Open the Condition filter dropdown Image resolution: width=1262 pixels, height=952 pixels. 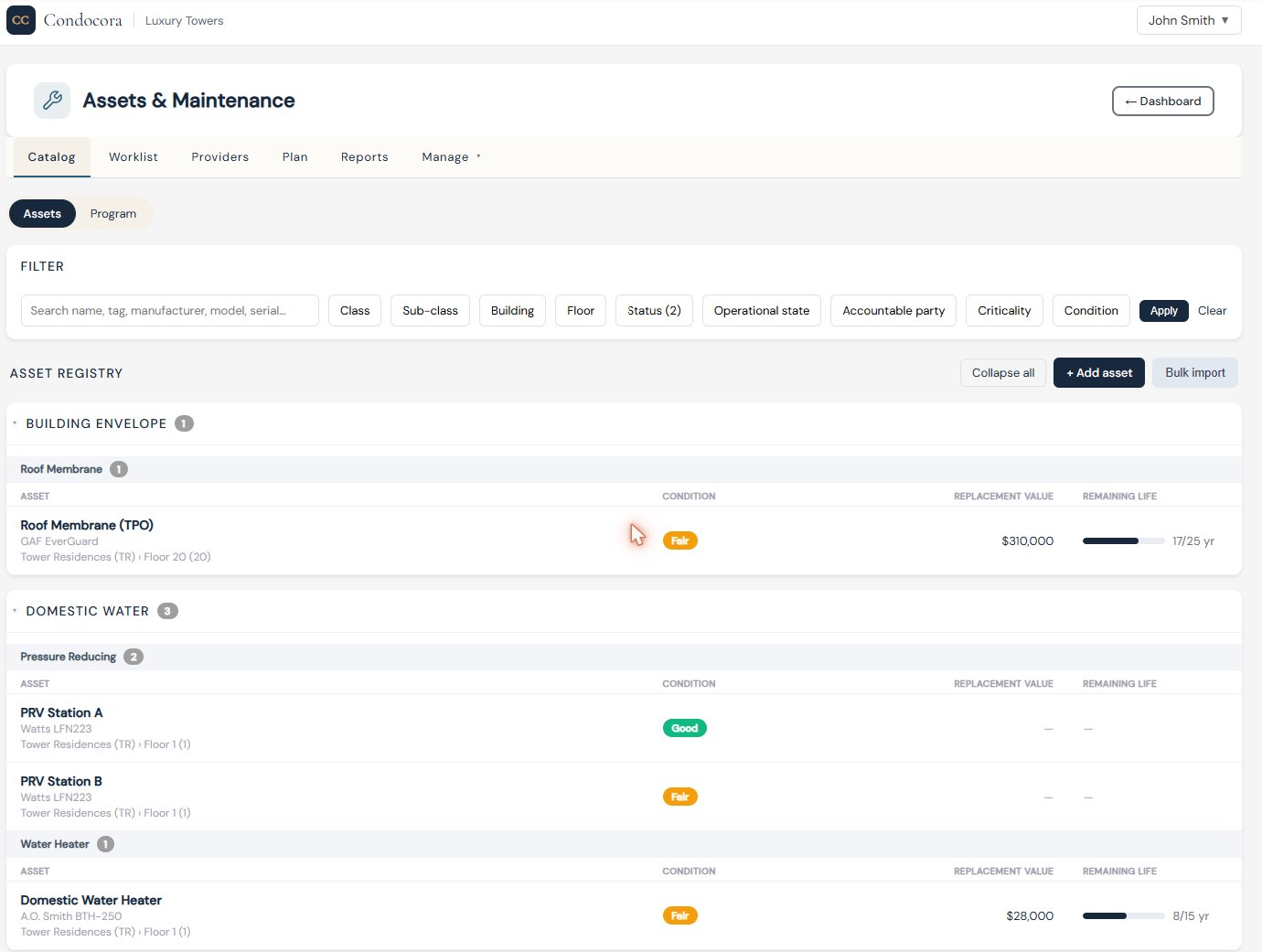click(x=1091, y=311)
